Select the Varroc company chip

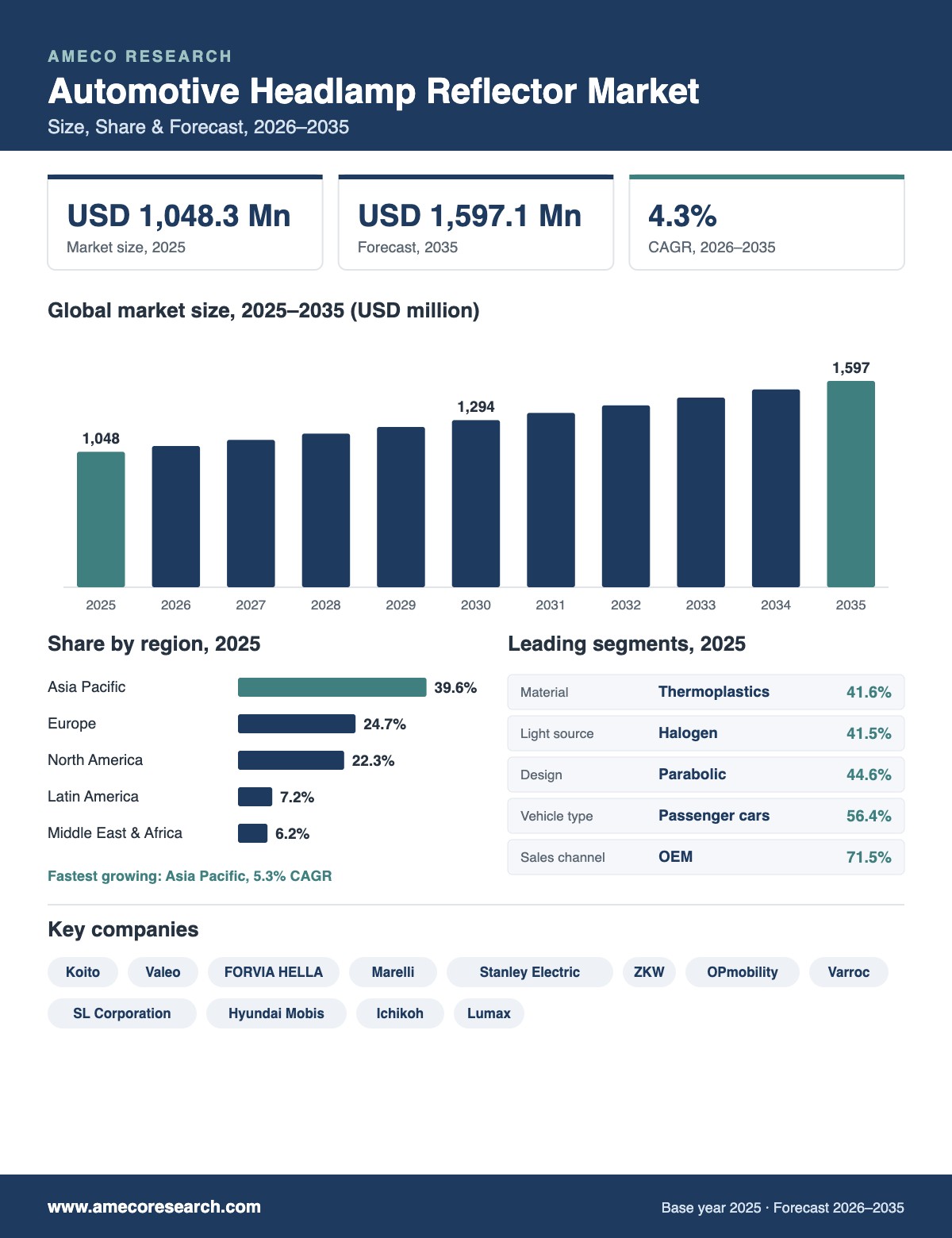849,972
